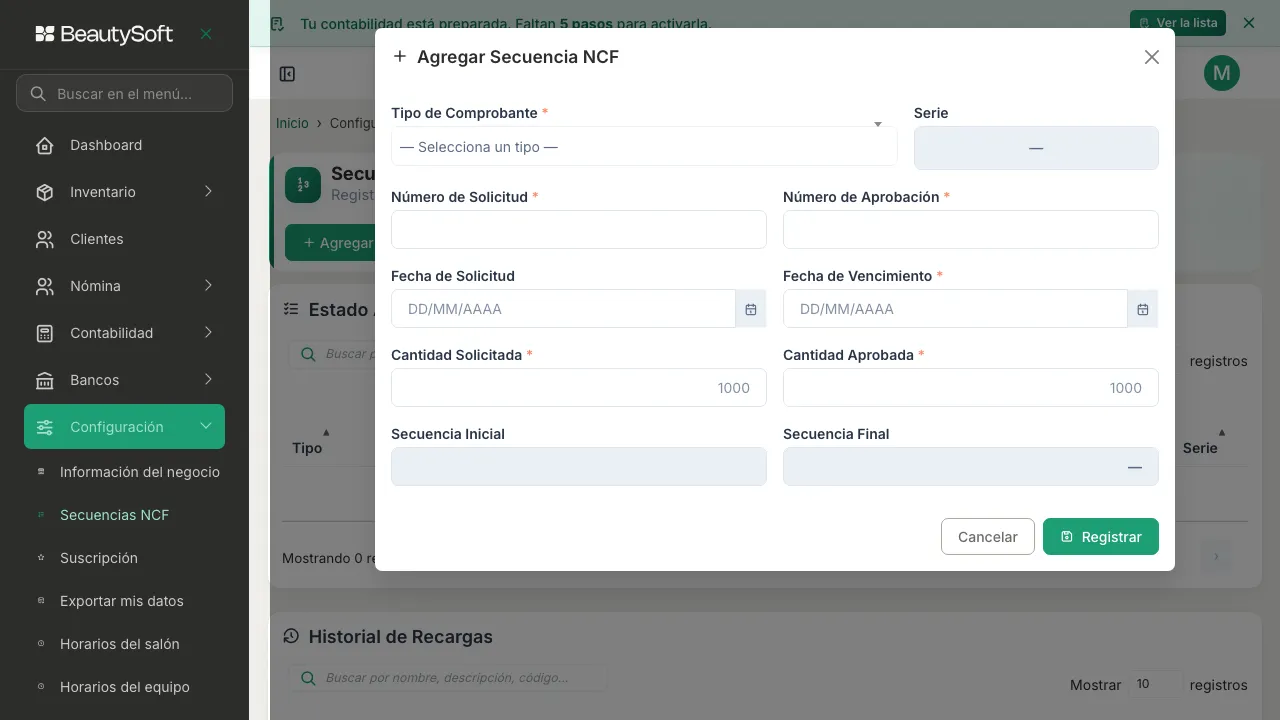Dismiss the accounting setup banner
The image size is (1280, 720).
[x=1248, y=22]
